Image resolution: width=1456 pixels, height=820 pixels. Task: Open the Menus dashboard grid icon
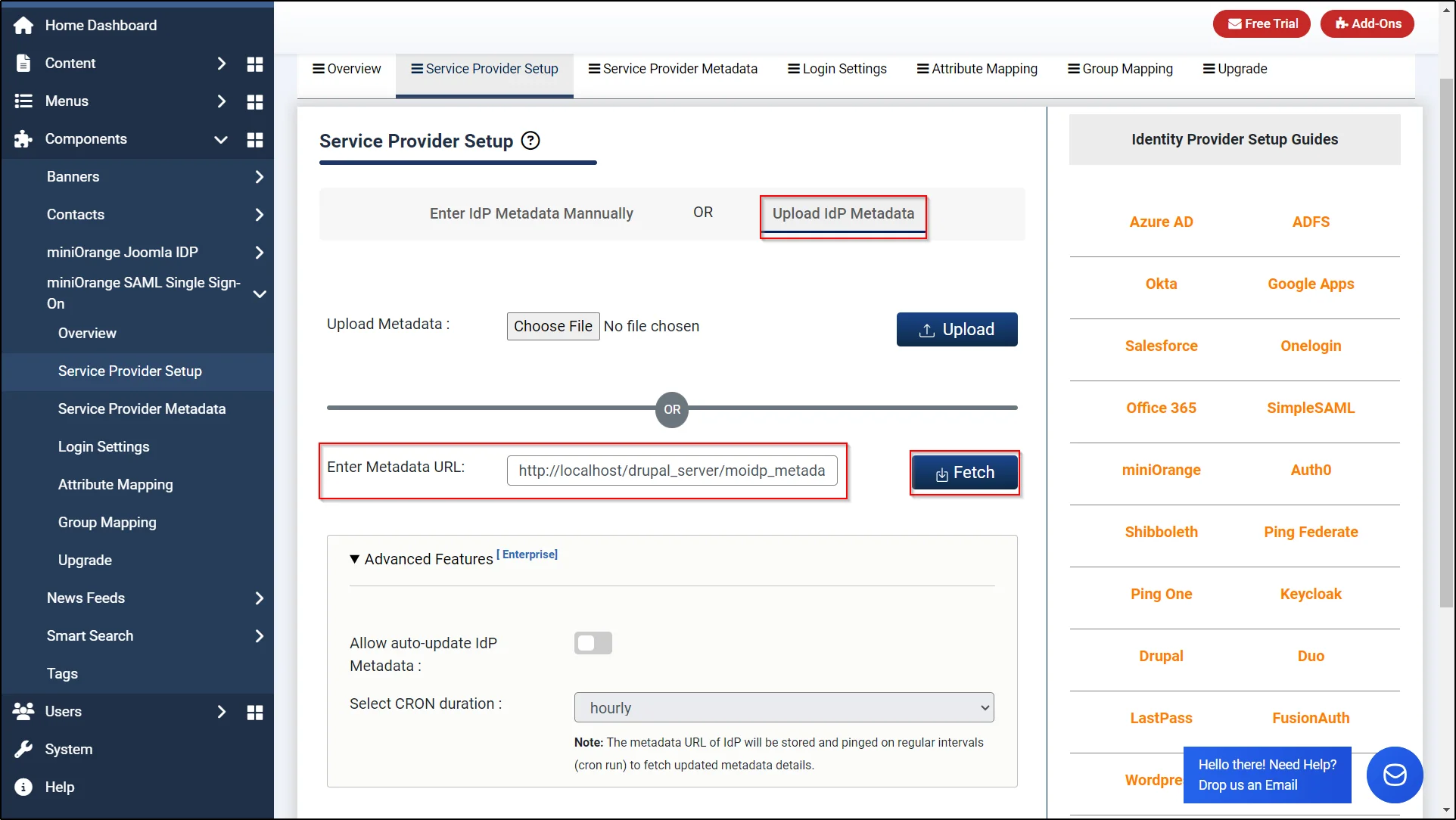(255, 102)
